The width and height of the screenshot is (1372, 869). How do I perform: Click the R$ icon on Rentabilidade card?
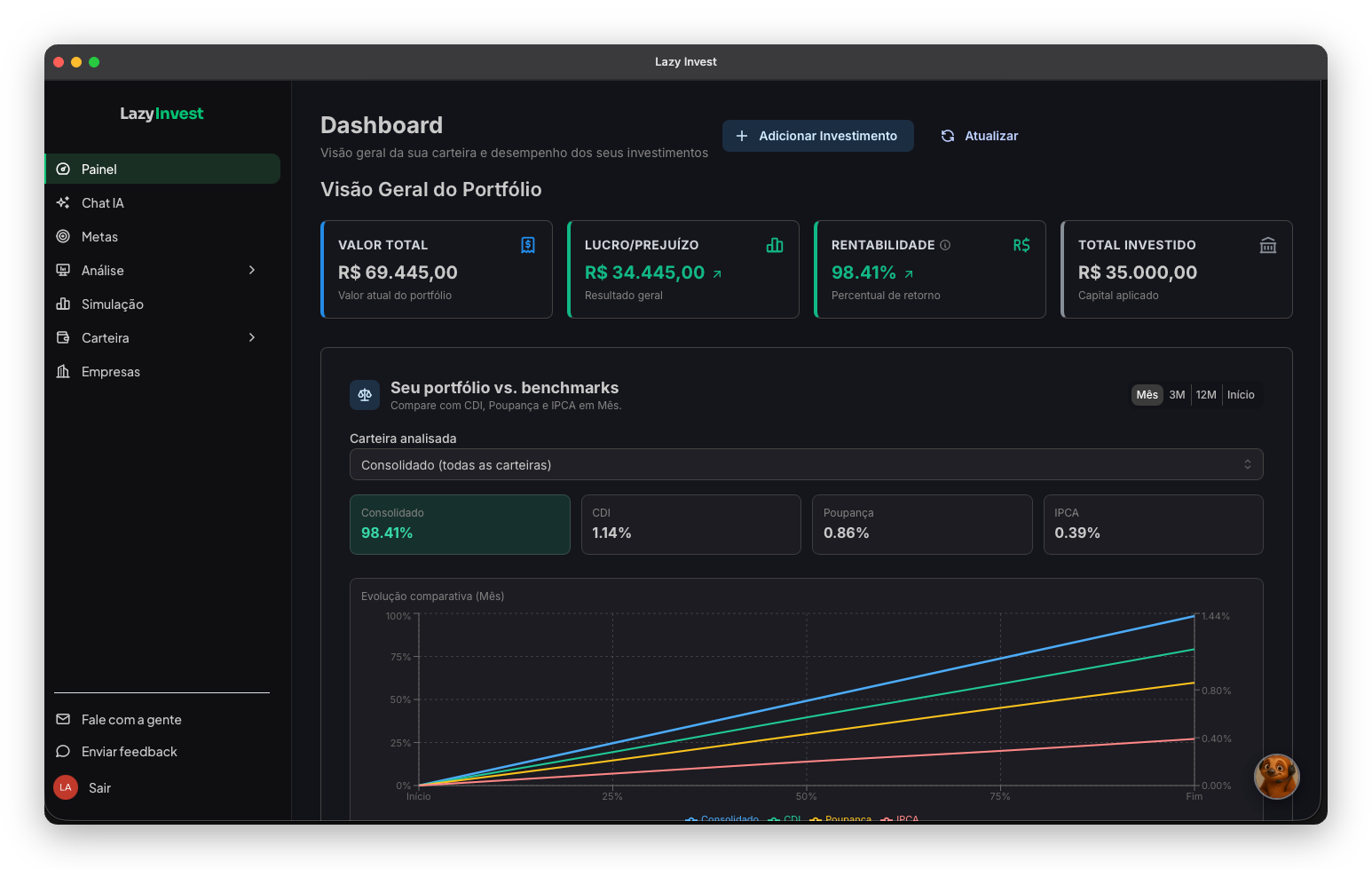point(1021,245)
